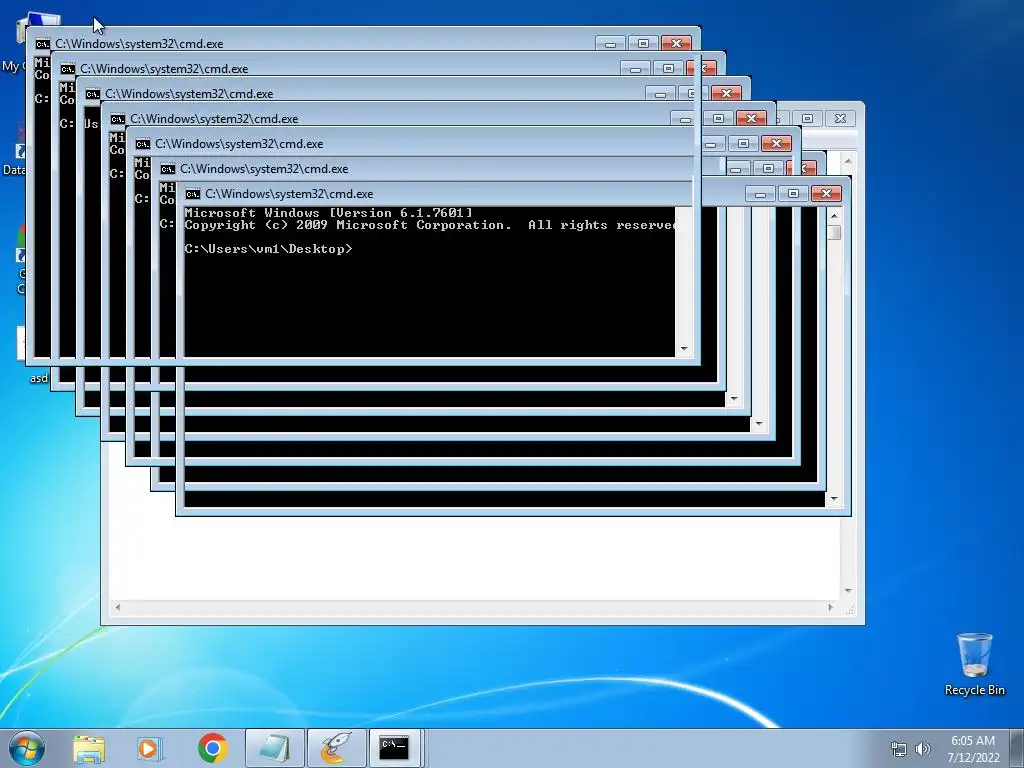Image resolution: width=1024 pixels, height=768 pixels.
Task: Click scroll-down arrow in cmd window showing Desktop prompt
Action: coord(834,499)
